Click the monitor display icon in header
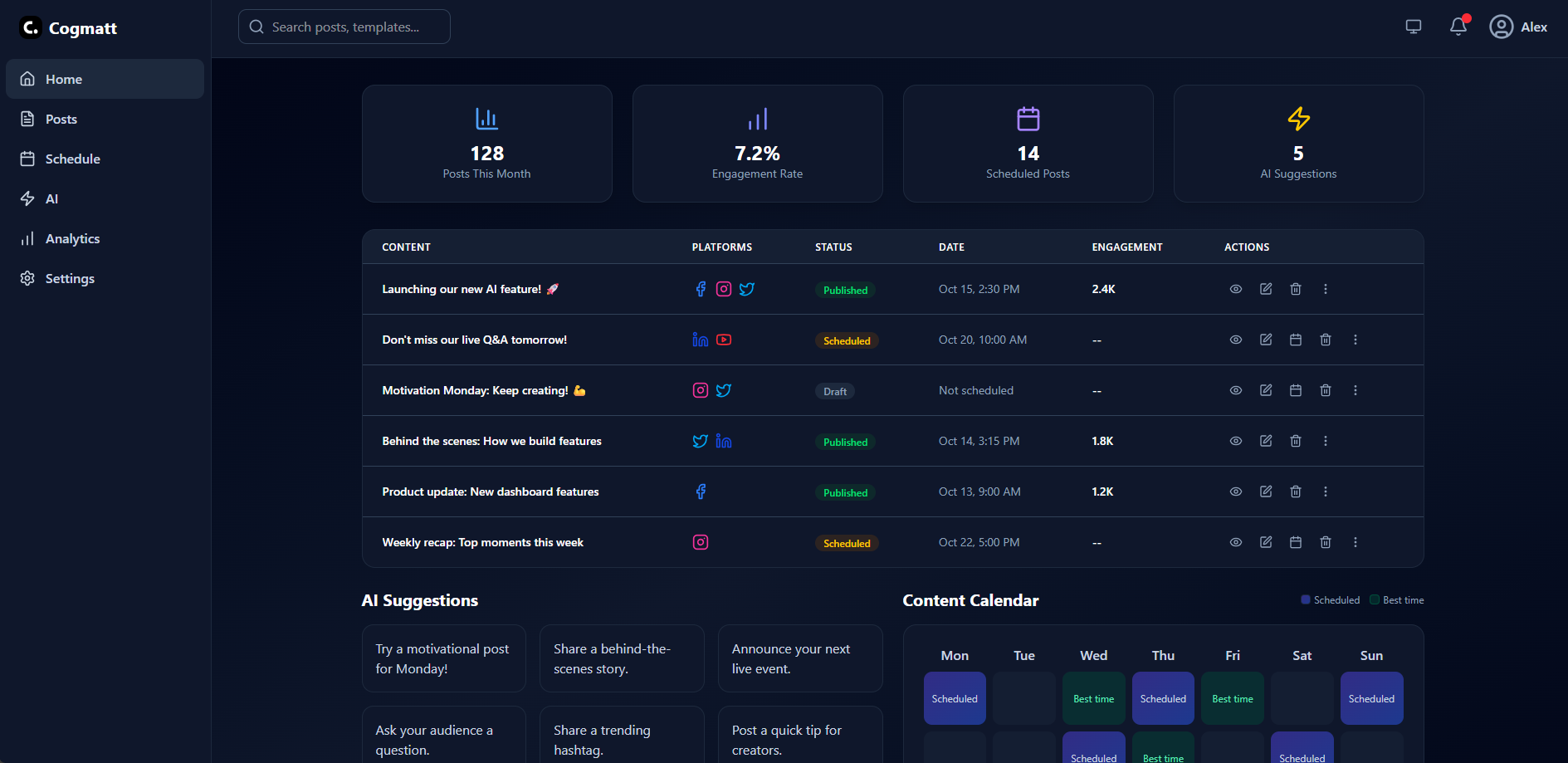Viewport: 1568px width, 763px height. point(1414,27)
